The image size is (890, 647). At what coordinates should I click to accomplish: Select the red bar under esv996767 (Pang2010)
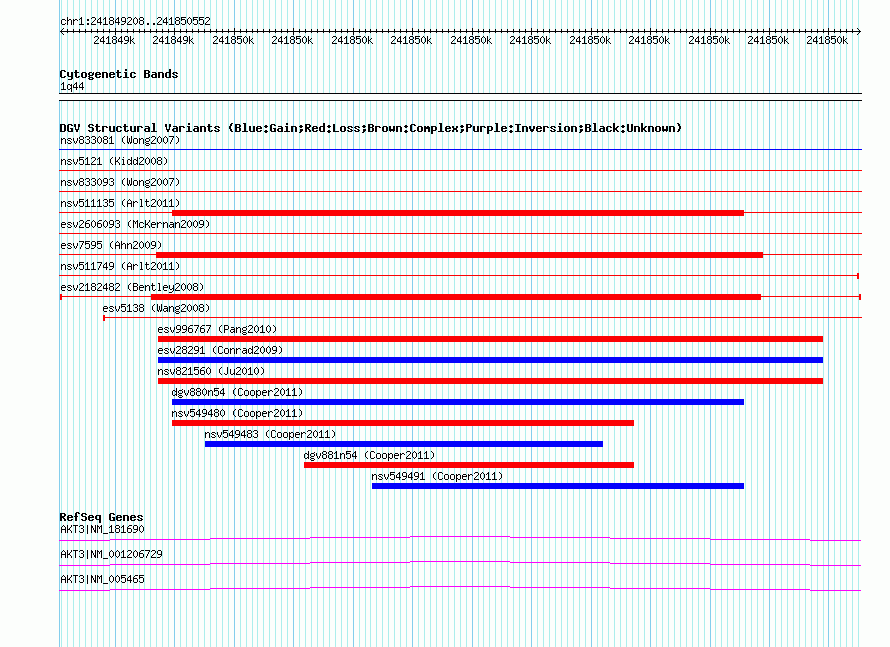point(490,339)
